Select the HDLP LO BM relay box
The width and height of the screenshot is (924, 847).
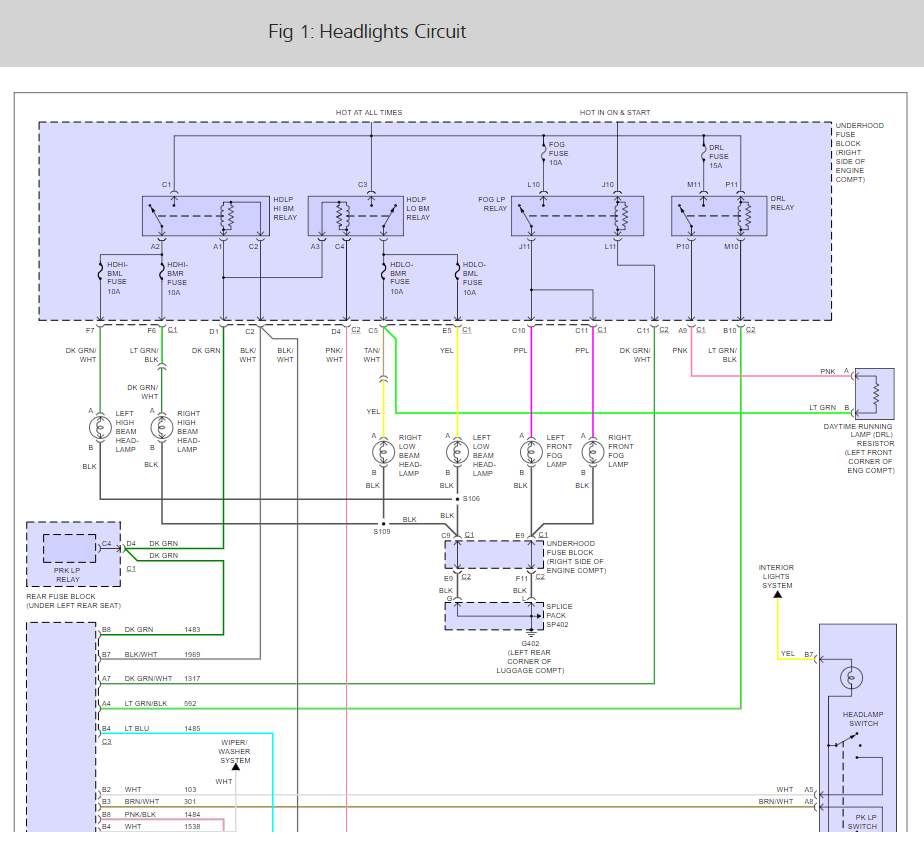pyautogui.click(x=356, y=216)
